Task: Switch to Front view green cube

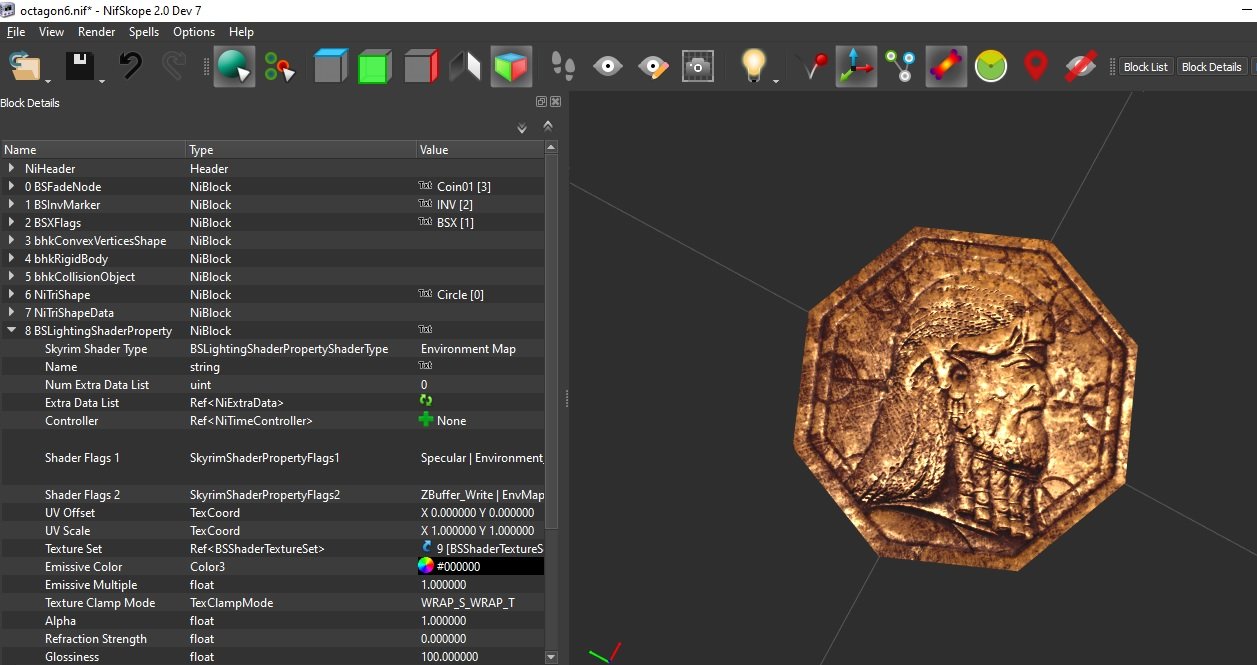Action: tap(374, 67)
